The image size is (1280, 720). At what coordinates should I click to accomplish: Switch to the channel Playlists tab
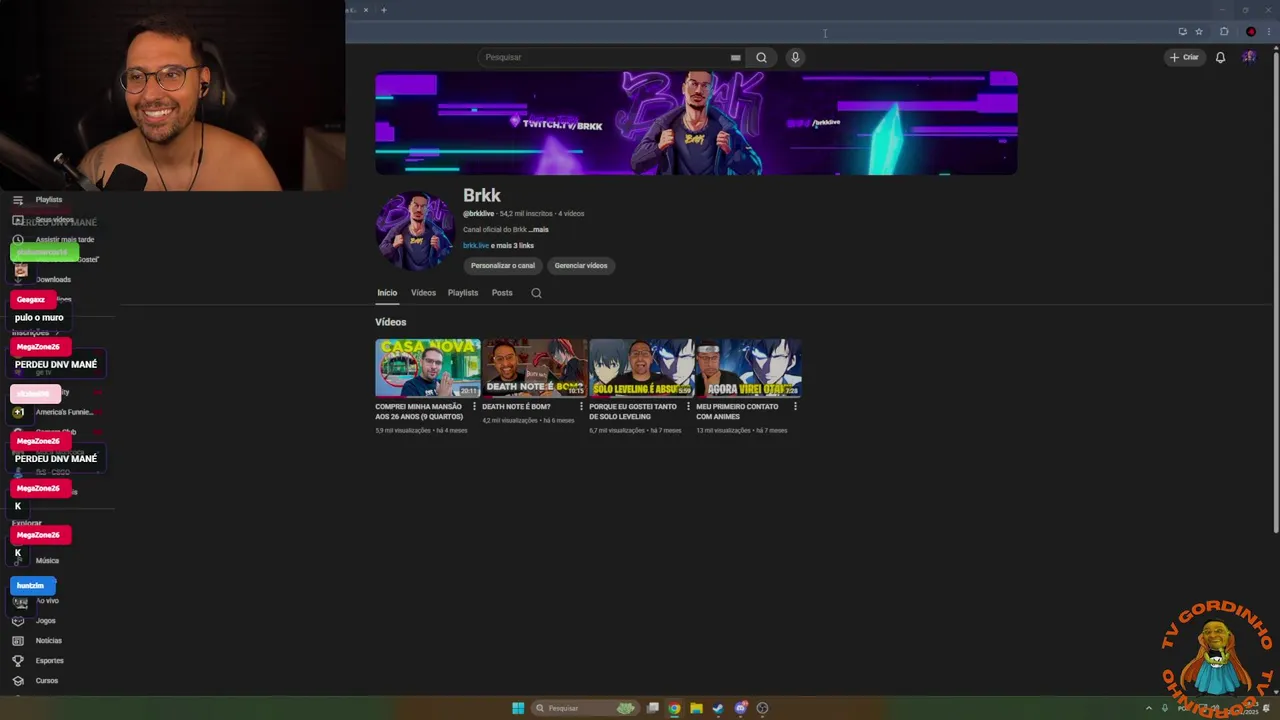pyautogui.click(x=463, y=293)
